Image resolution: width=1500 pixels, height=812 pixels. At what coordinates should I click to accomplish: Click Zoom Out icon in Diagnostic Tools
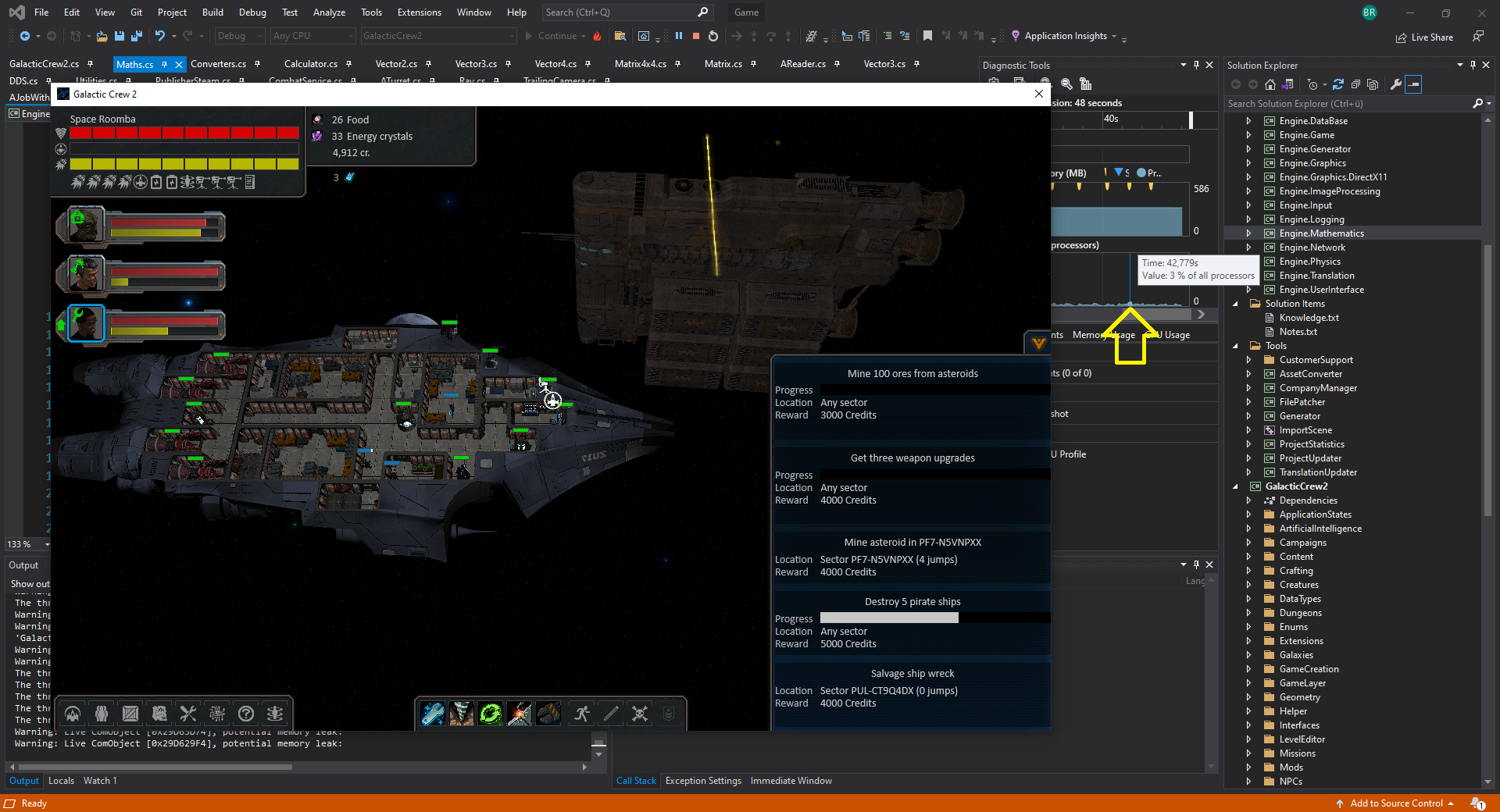click(1066, 84)
